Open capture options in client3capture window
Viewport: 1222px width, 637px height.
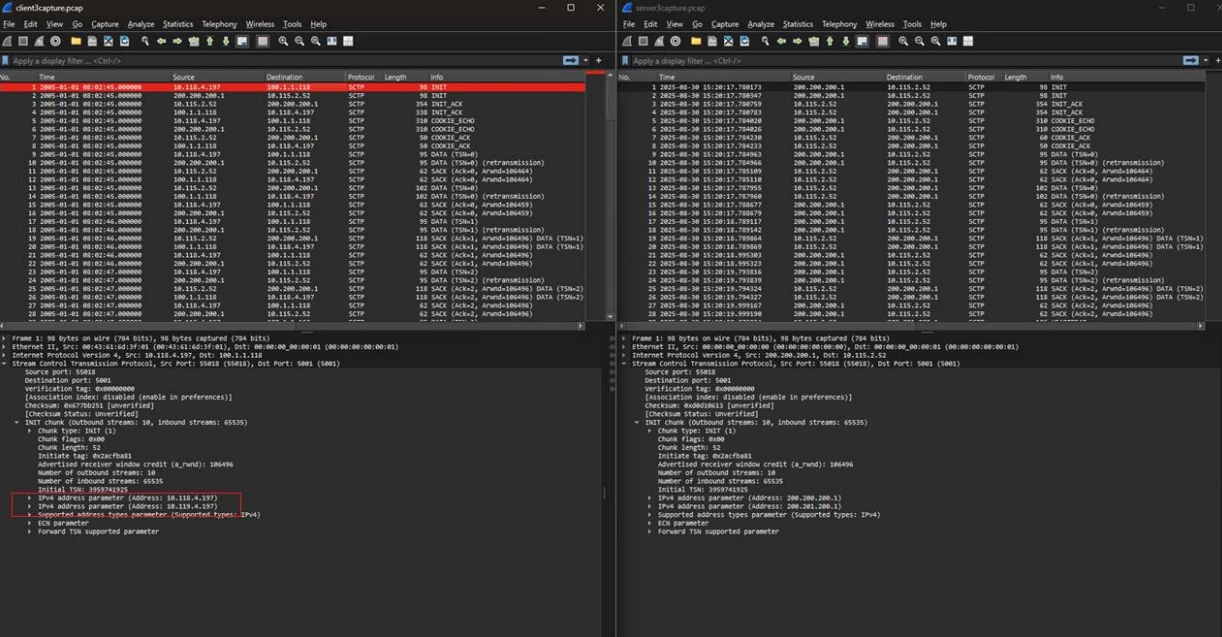tap(55, 41)
